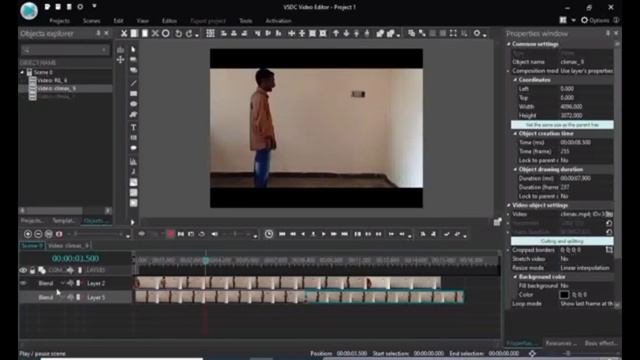Click the Undo arrow icon
Image resolution: width=640 pixels, height=360 pixels.
[x=178, y=33]
